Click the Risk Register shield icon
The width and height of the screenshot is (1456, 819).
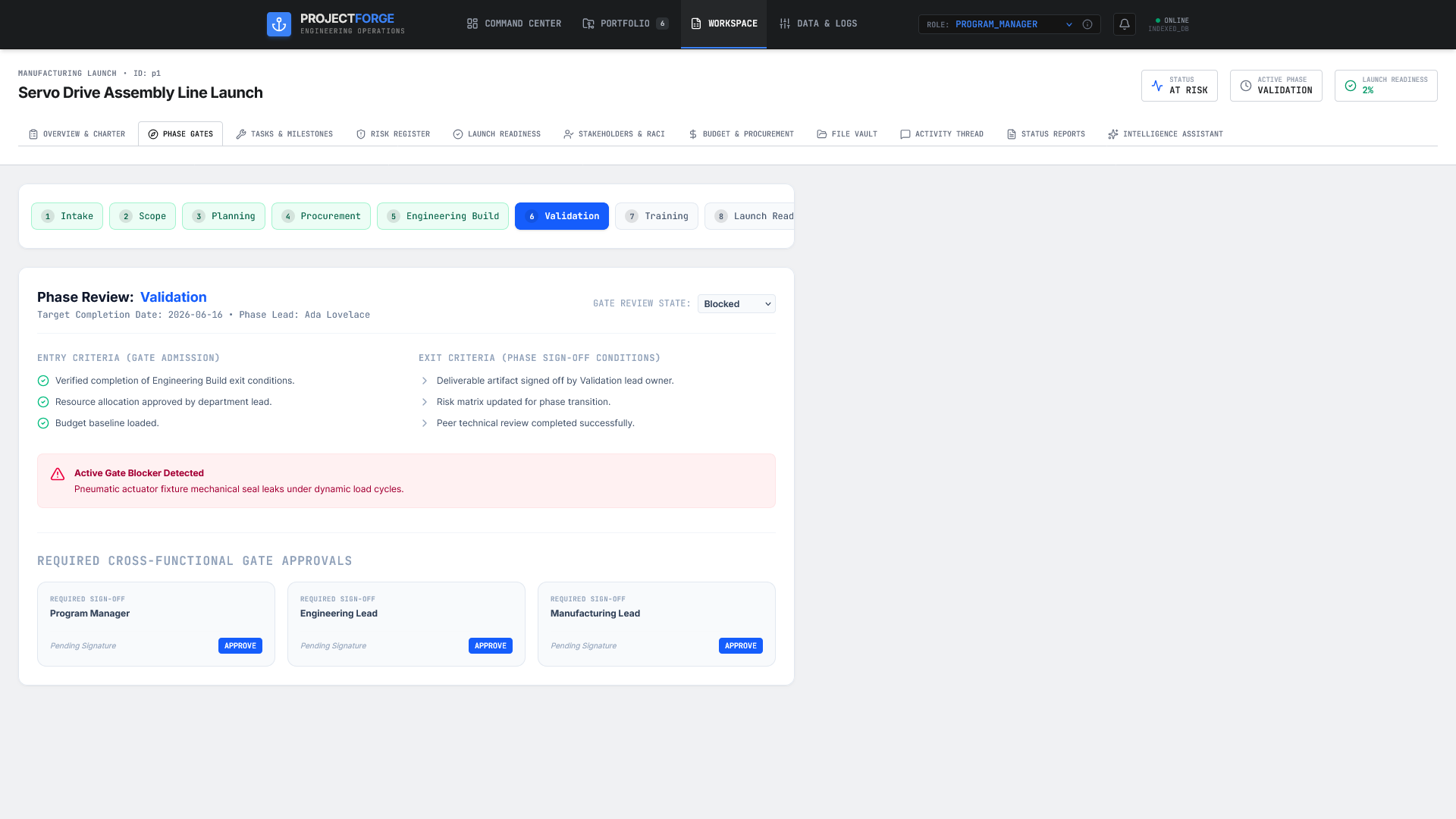pyautogui.click(x=361, y=134)
